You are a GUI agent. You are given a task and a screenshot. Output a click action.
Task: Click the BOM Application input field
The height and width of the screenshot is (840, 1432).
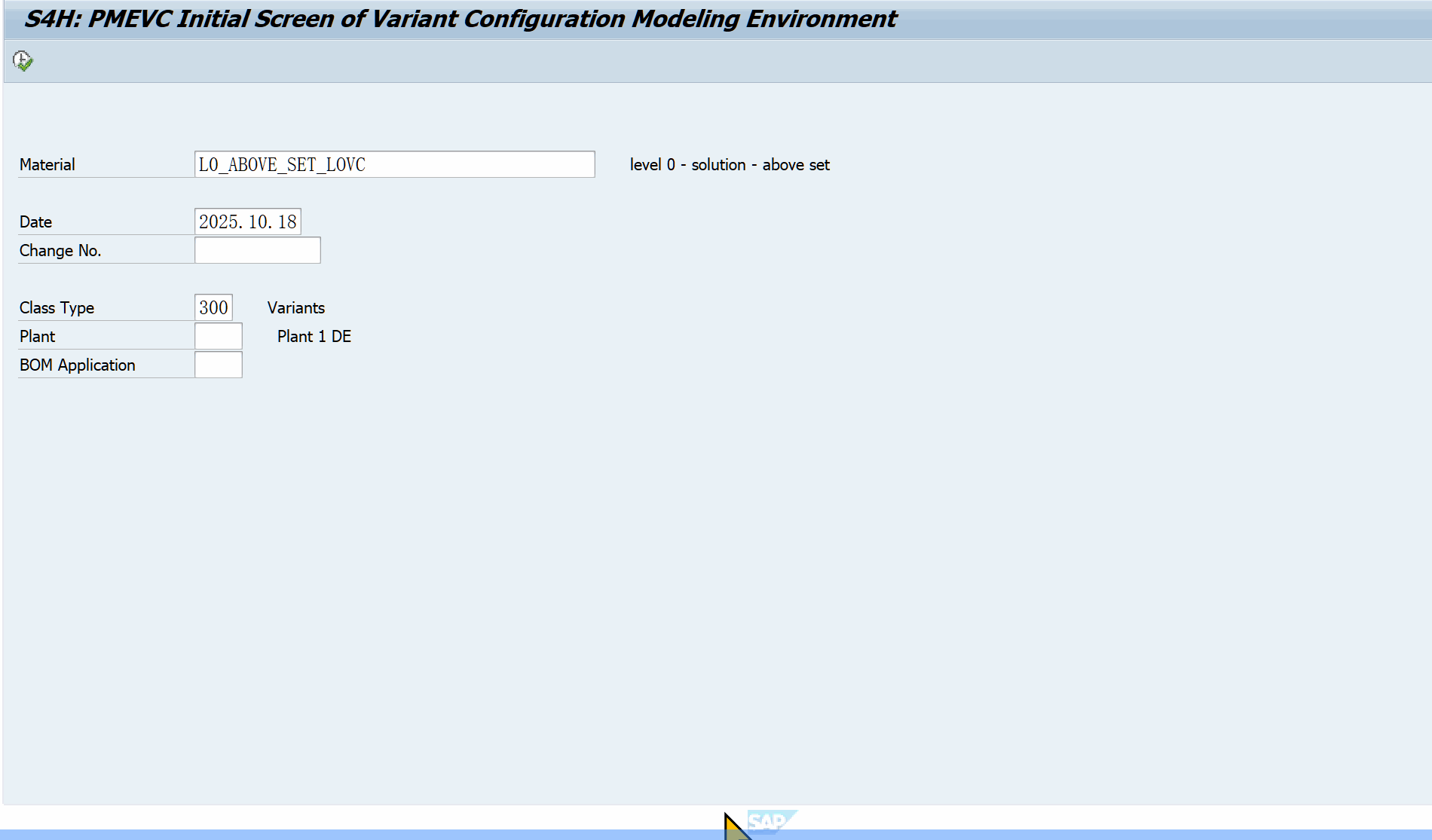tap(218, 365)
